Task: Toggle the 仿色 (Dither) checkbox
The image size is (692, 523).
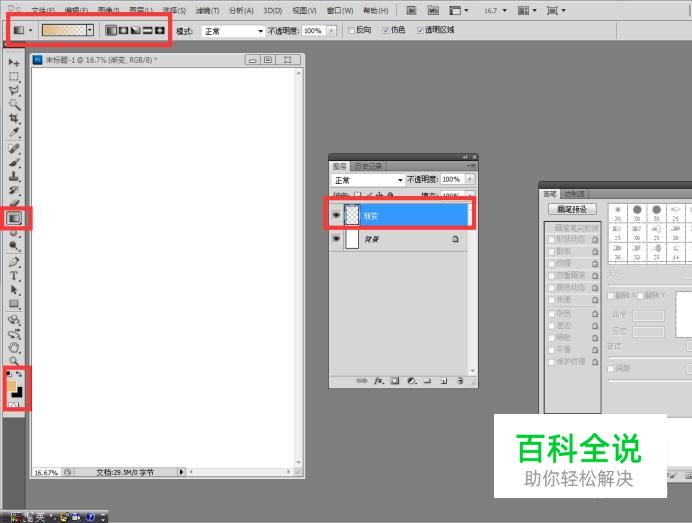Action: [x=386, y=30]
